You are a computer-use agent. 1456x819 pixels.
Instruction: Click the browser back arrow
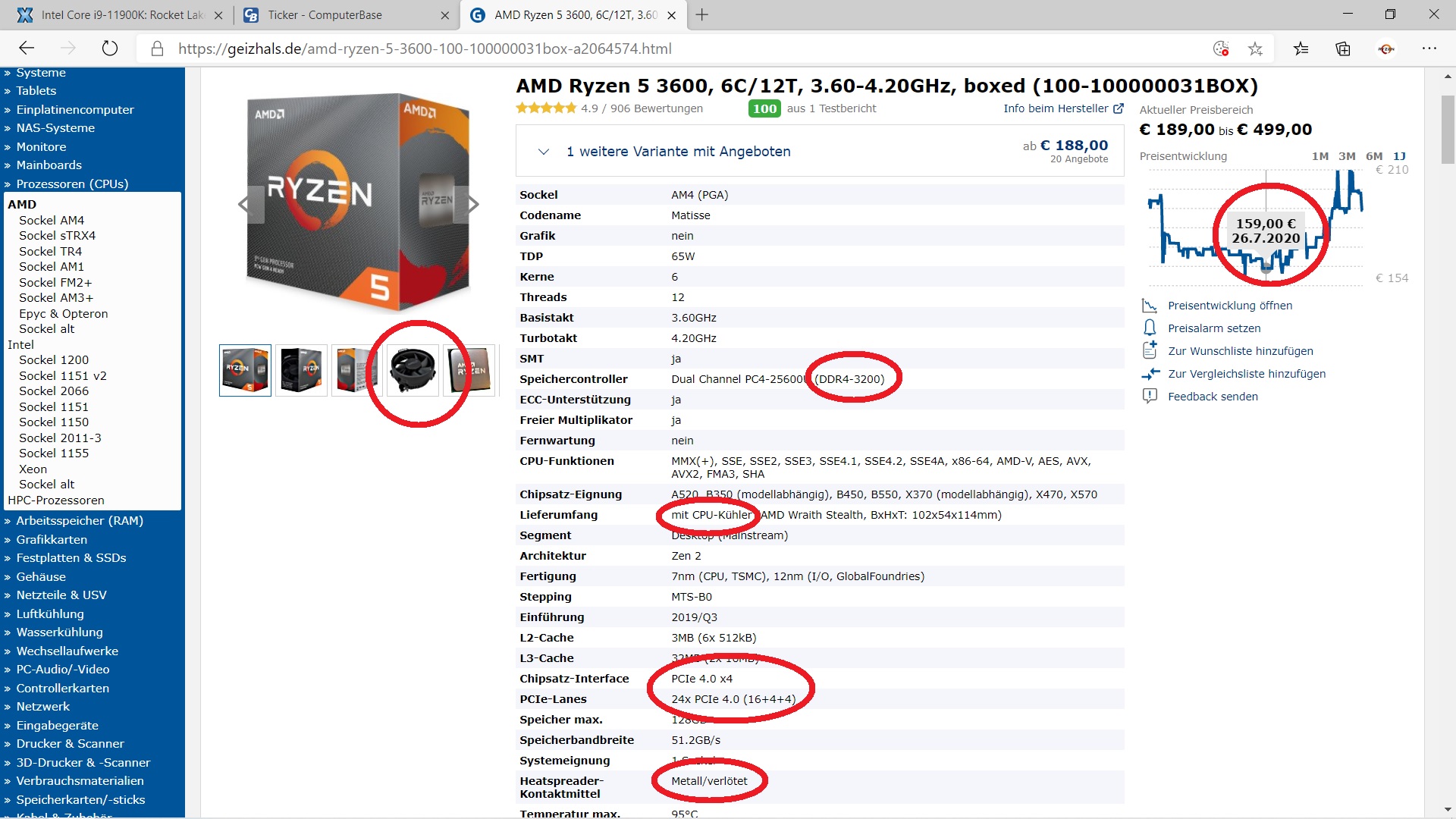tap(27, 49)
